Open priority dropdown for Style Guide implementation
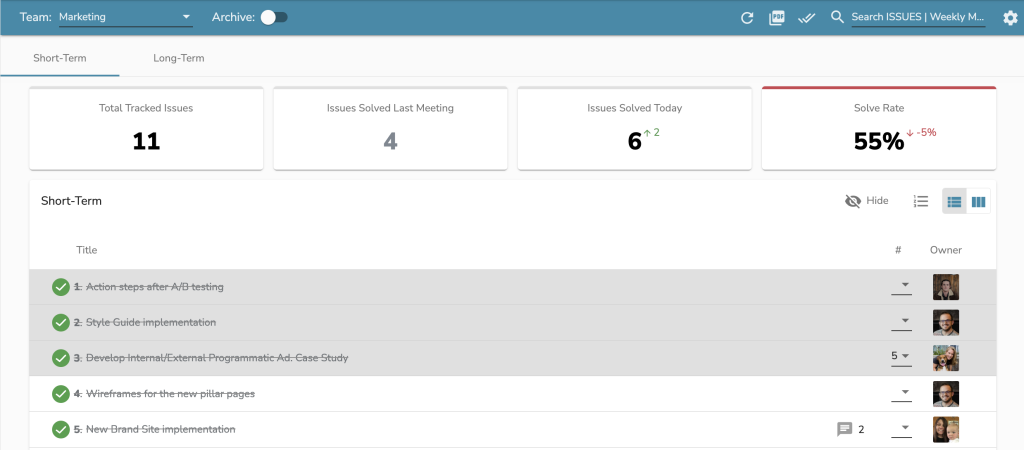Screen dimensions: 1024x450 click(x=901, y=322)
